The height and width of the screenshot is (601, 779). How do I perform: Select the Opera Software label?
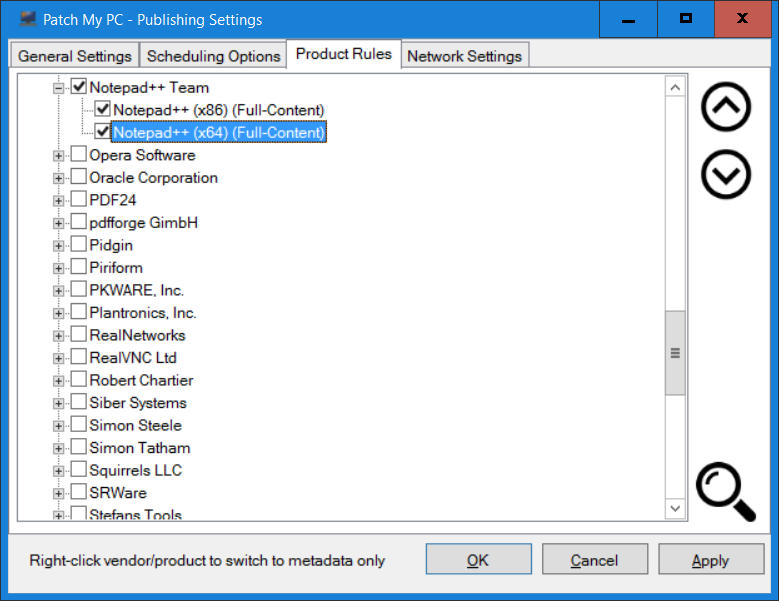pos(142,155)
